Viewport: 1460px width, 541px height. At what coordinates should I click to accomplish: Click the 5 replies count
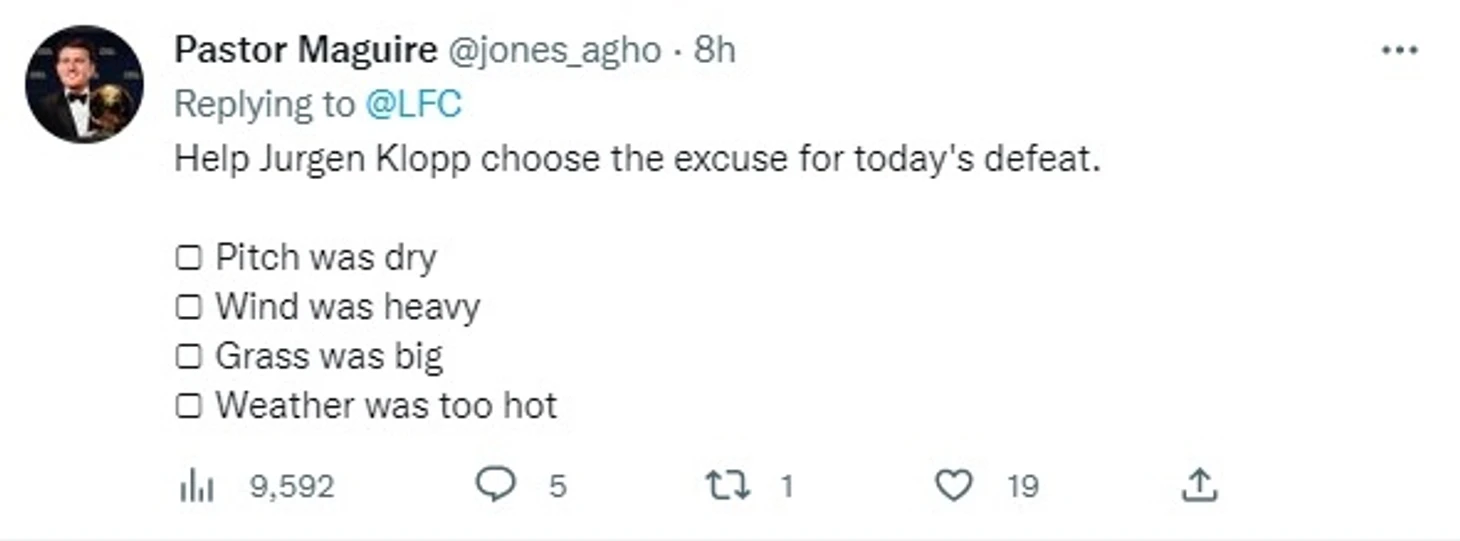tap(557, 487)
